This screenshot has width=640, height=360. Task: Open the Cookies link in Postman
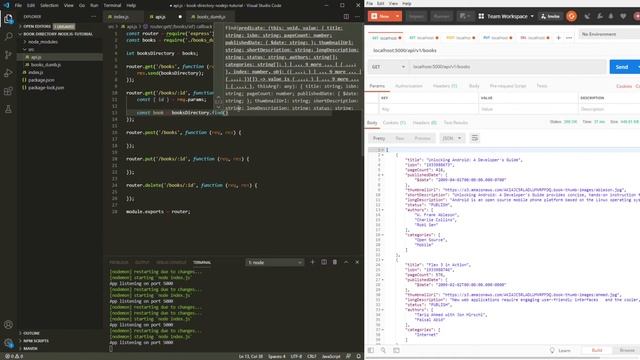tap(624, 86)
